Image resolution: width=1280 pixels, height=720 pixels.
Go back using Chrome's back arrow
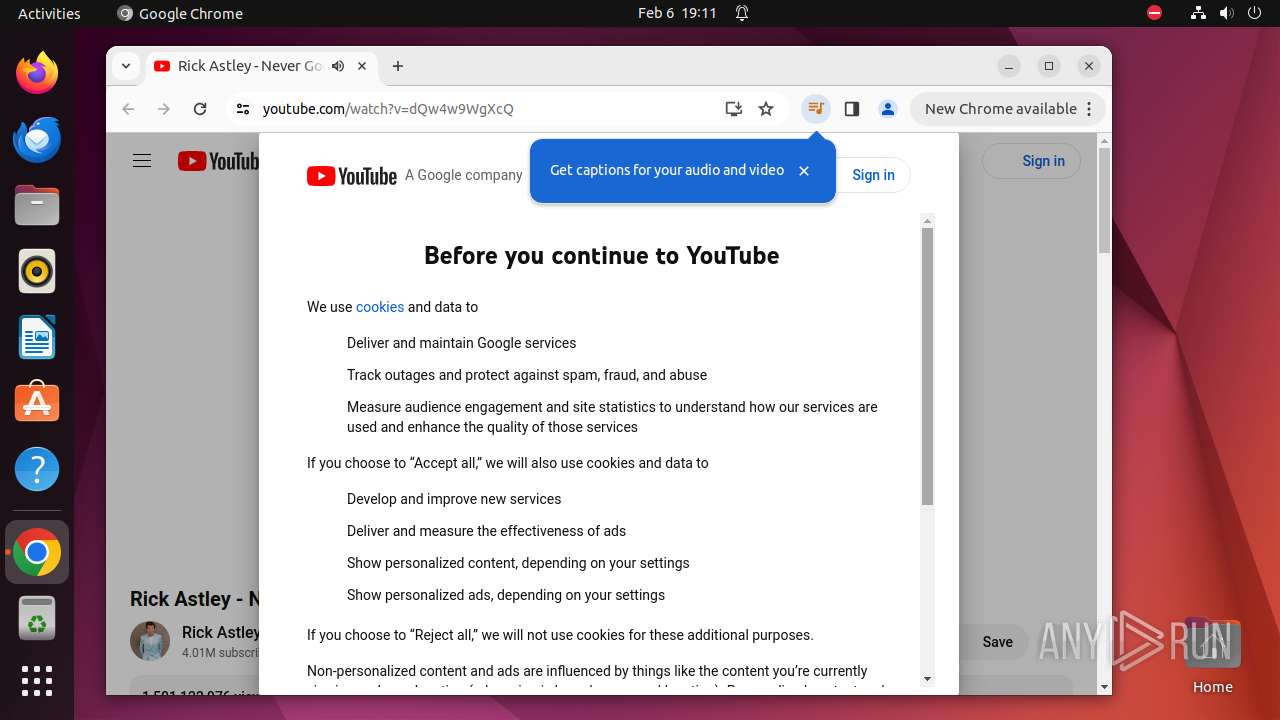(128, 109)
